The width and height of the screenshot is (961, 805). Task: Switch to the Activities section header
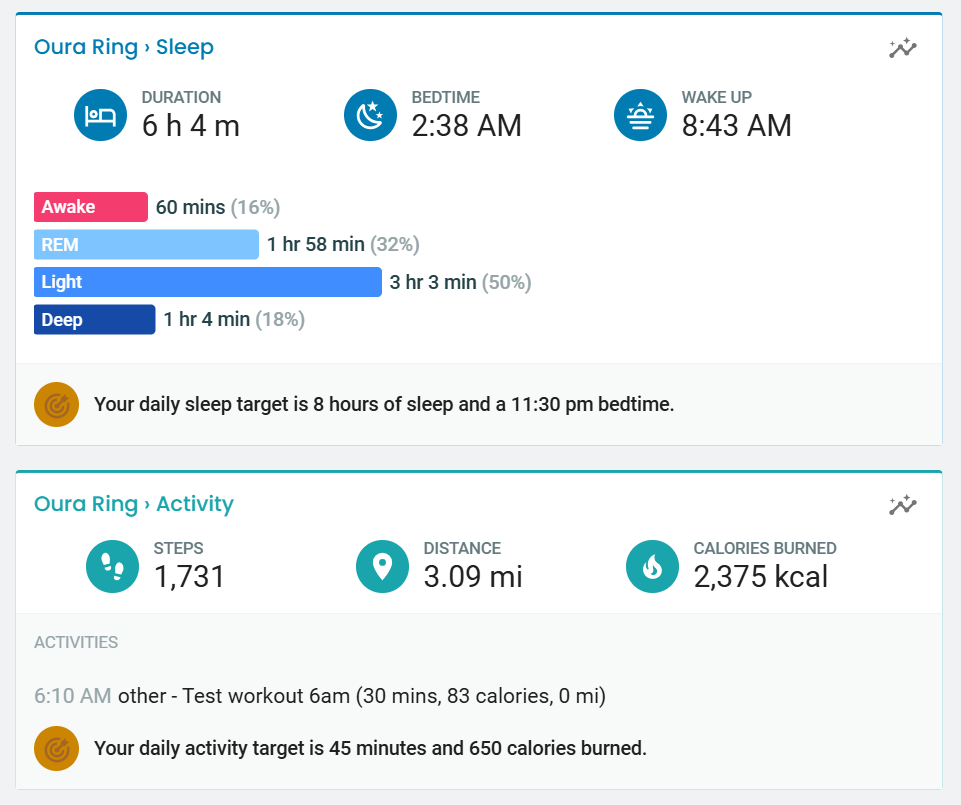click(x=76, y=642)
